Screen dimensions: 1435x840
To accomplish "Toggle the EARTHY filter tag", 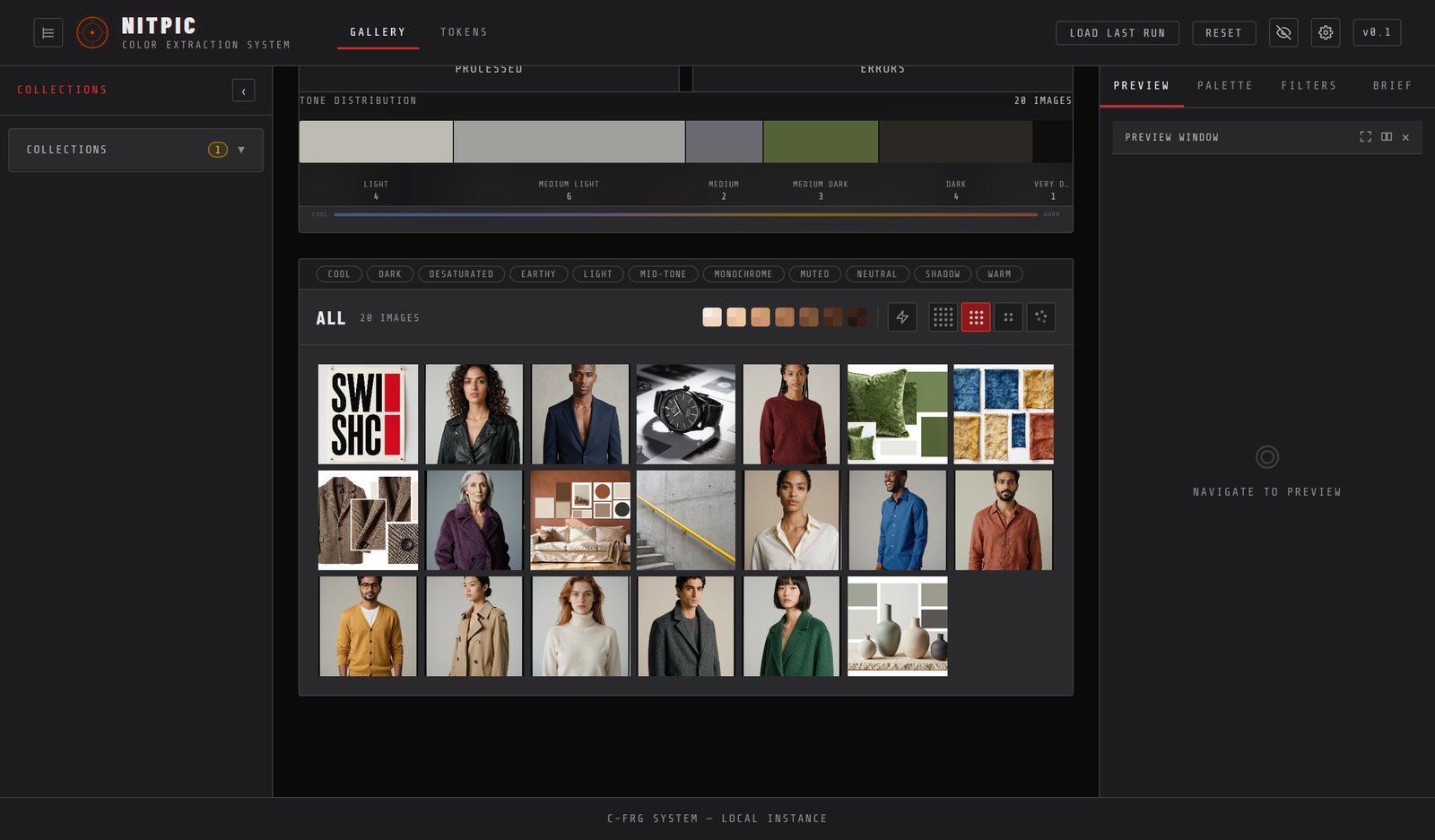I will click(538, 274).
